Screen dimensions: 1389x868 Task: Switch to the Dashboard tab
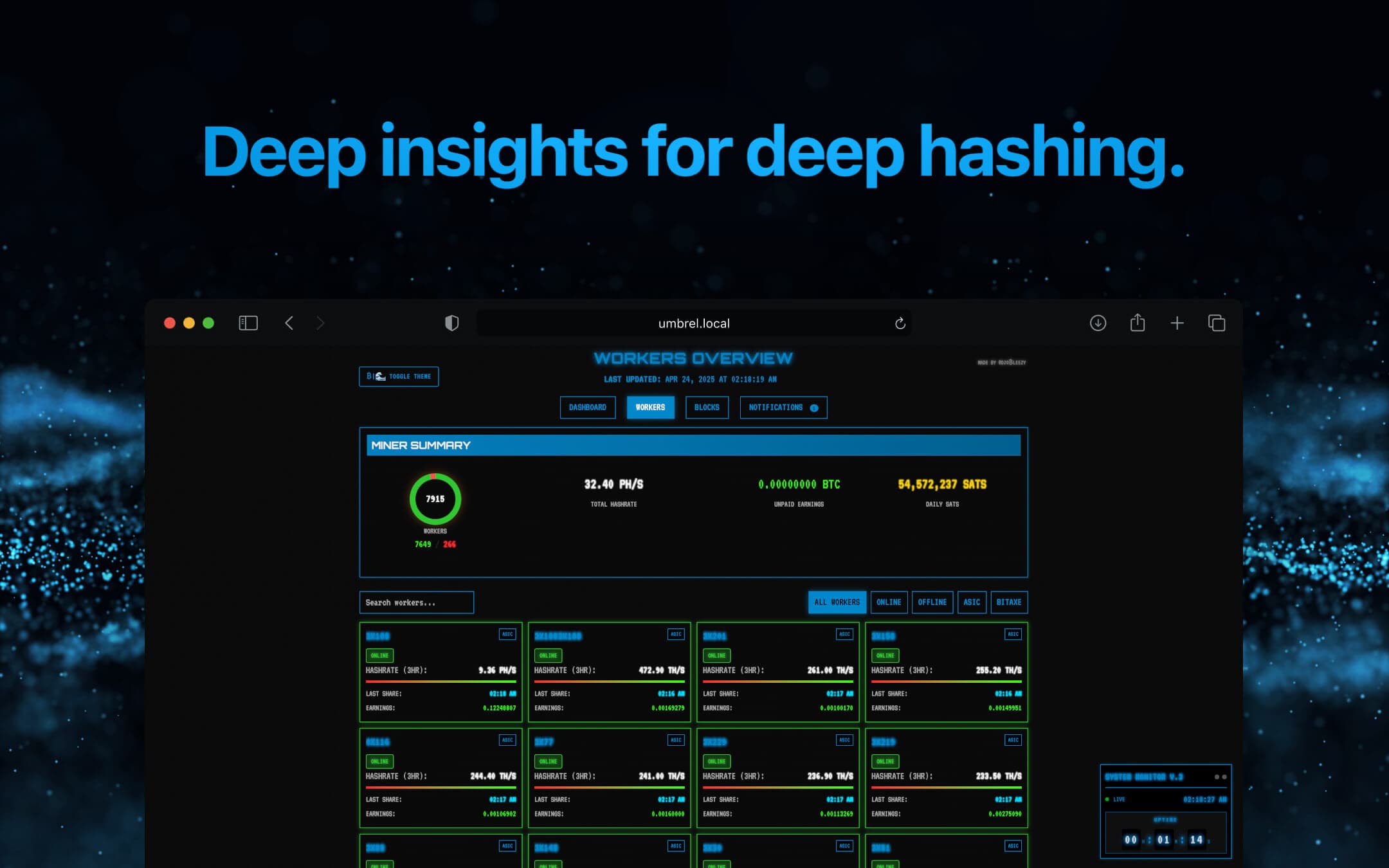[x=587, y=408]
